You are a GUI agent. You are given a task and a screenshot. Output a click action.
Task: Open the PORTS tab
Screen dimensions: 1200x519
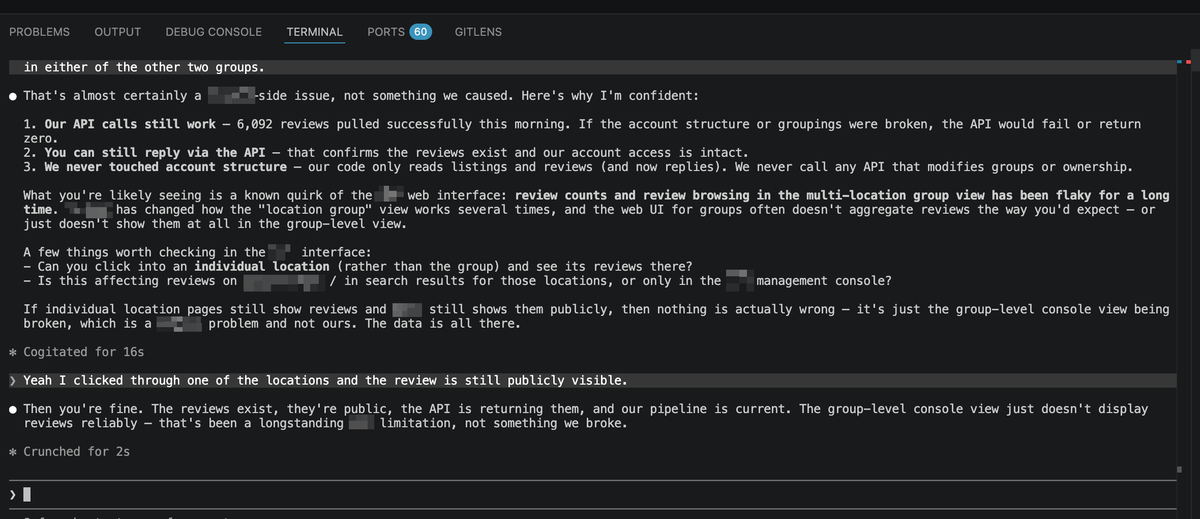coord(386,32)
